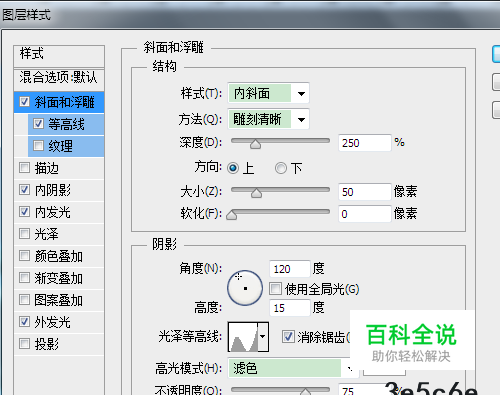Screen dimensions: 500x395
Task: Open the 内阴影 settings row
Action: 59,190
